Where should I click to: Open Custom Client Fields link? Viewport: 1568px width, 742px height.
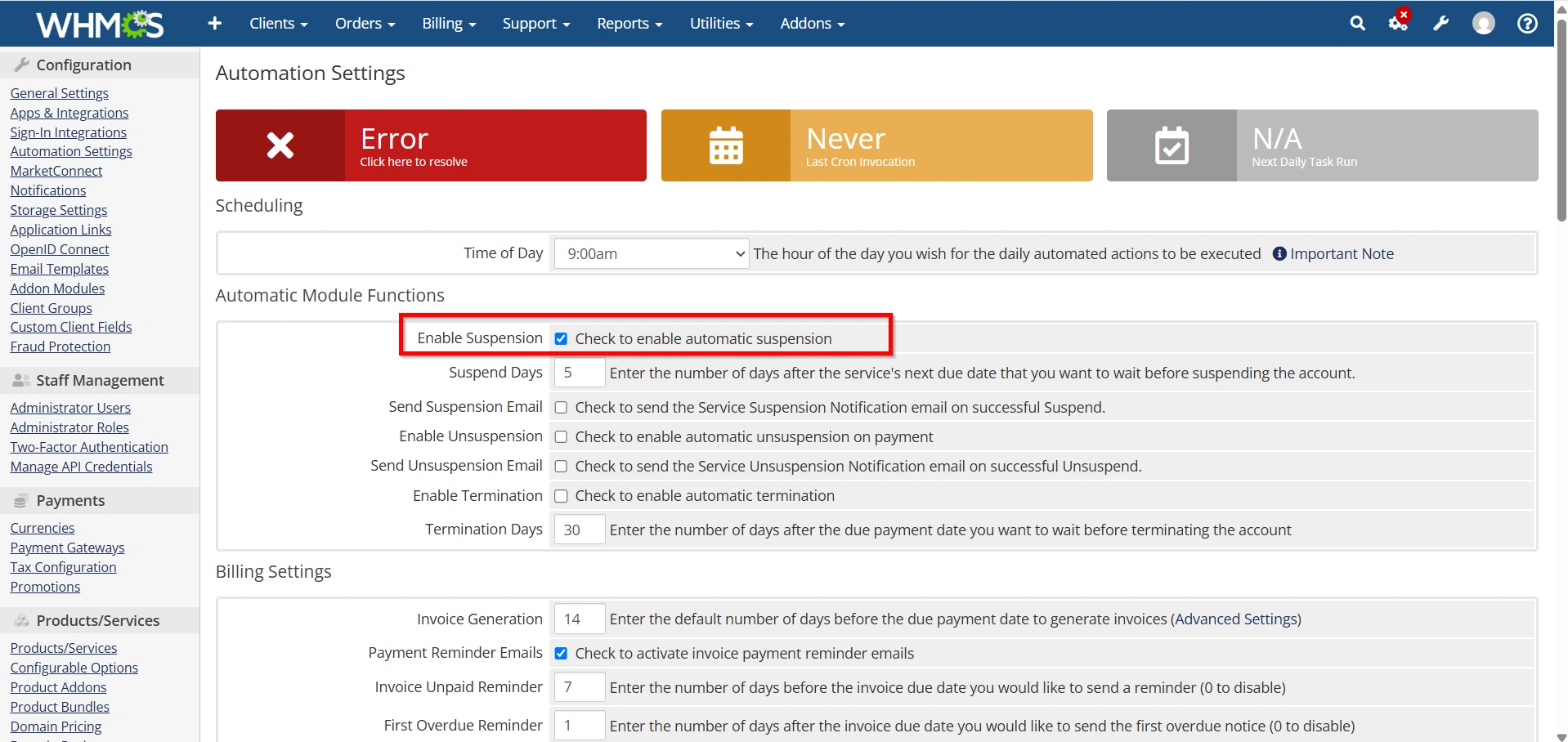point(71,327)
